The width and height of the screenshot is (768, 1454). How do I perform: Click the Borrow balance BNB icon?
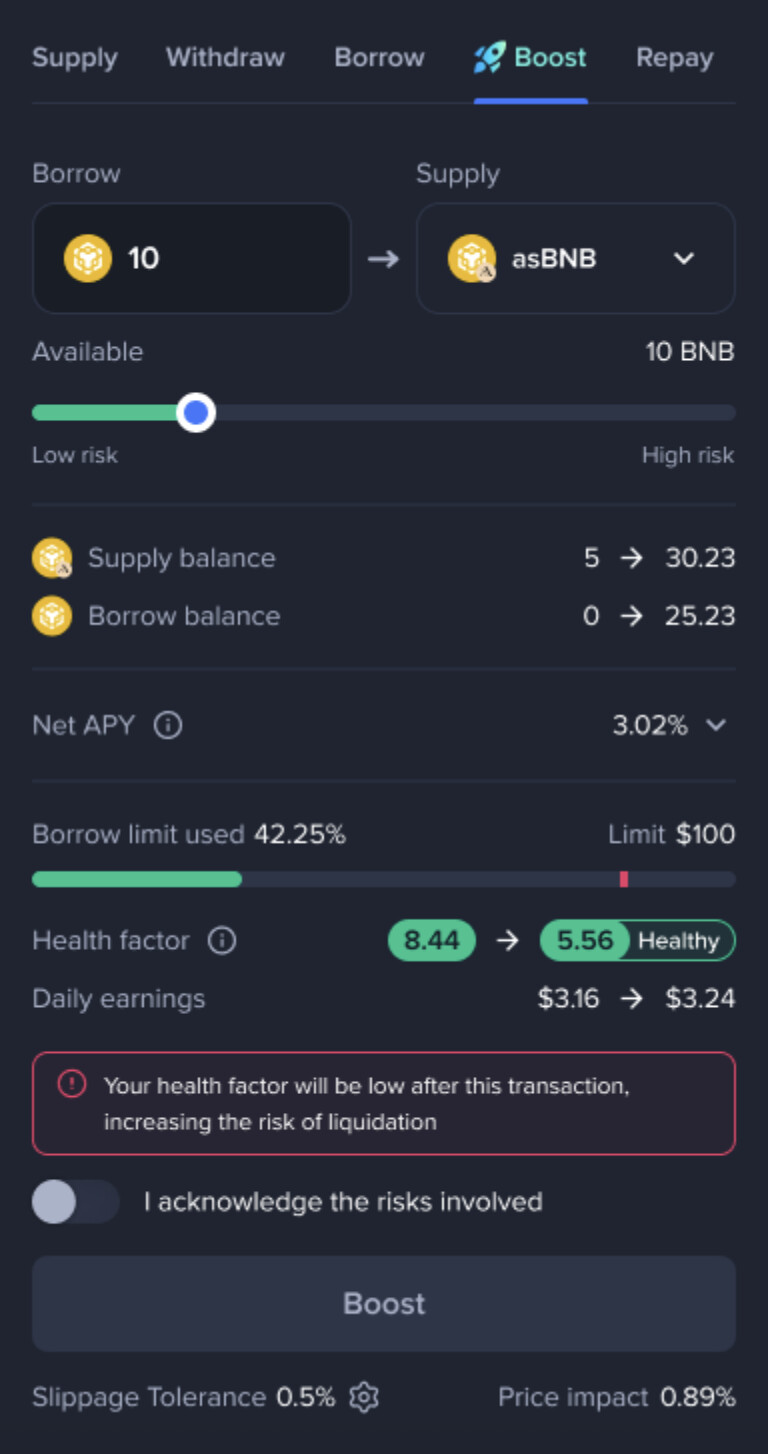[52, 616]
